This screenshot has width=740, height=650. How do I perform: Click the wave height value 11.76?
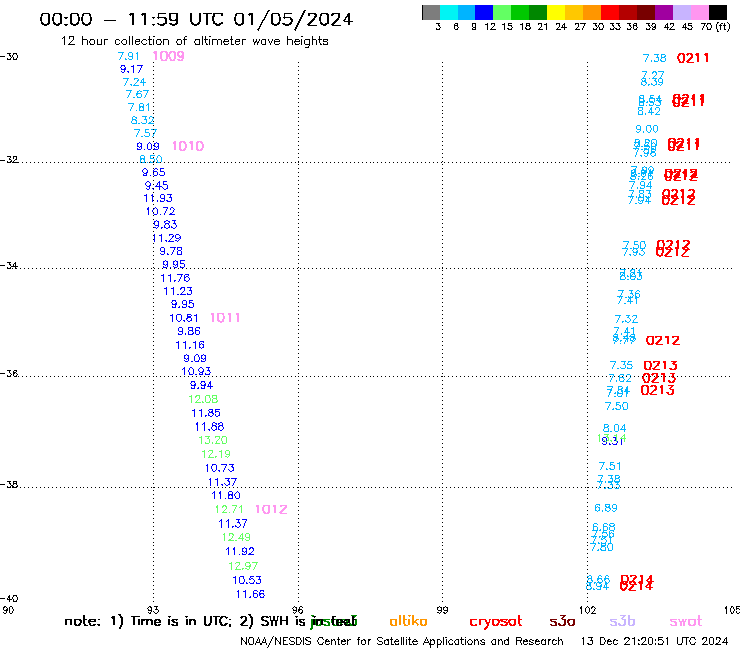click(175, 278)
